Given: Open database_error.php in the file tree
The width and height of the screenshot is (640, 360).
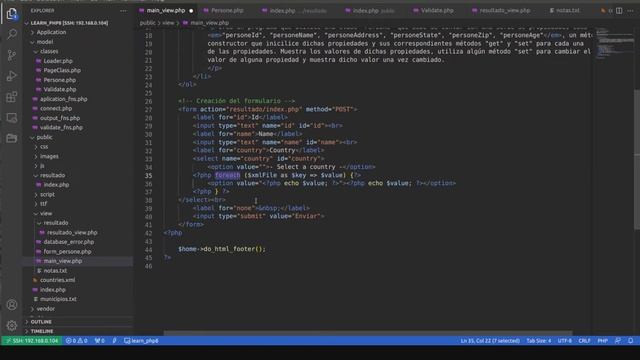Looking at the screenshot, I should [69, 242].
